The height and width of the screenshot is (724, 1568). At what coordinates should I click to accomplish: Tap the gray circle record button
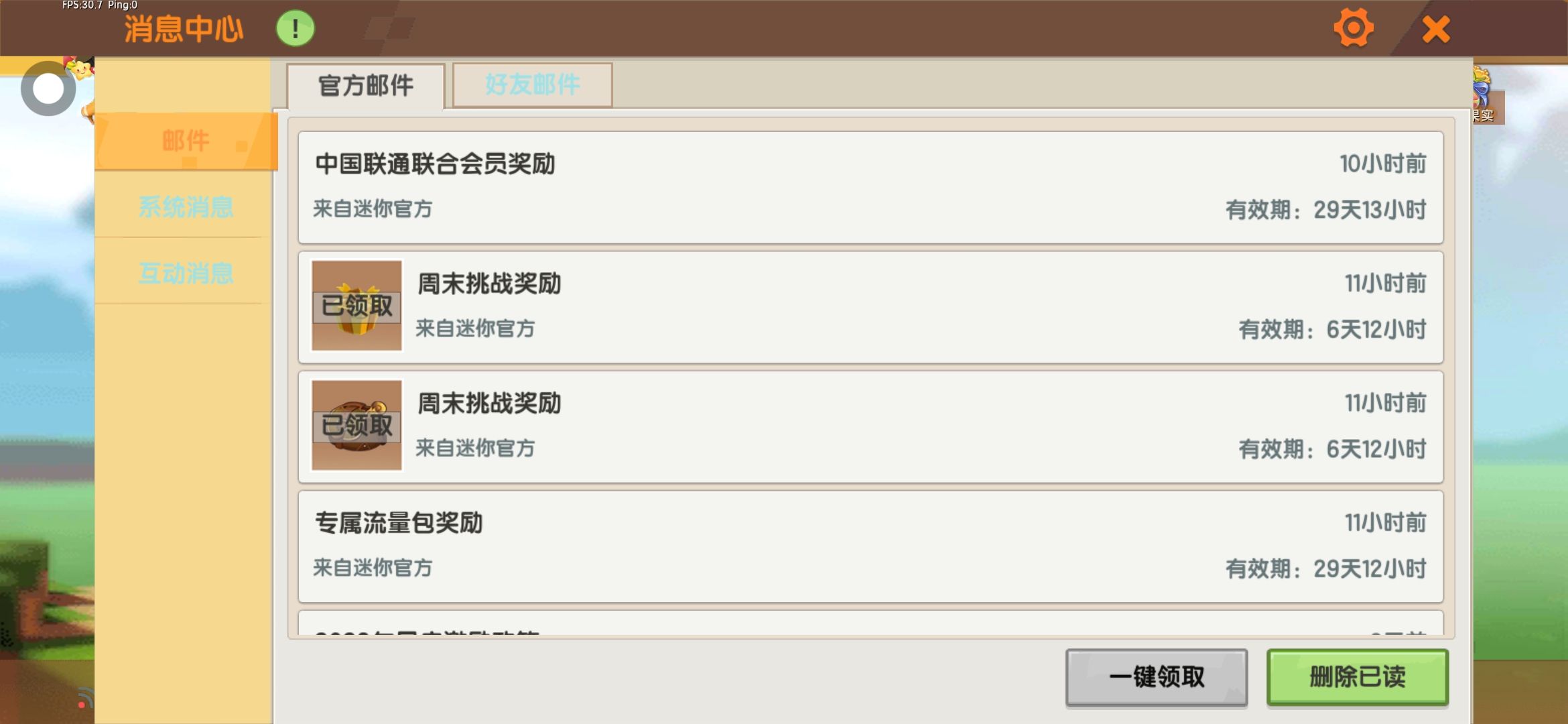click(48, 88)
